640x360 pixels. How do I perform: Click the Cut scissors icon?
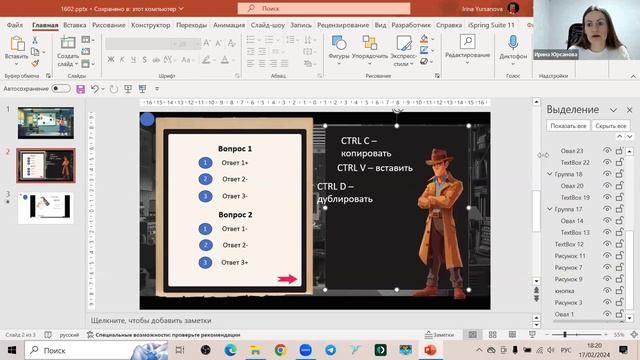click(35, 40)
